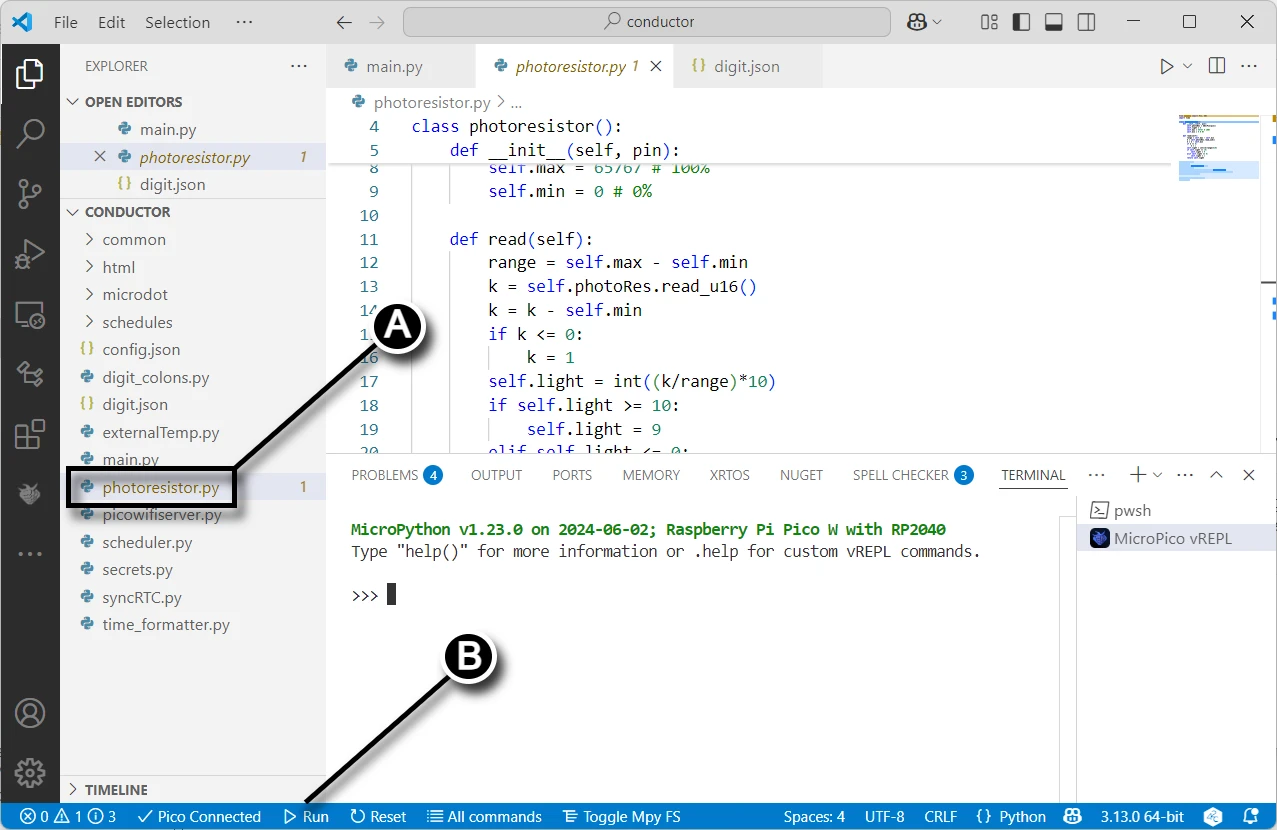Click Reset in the status bar

coord(378,817)
